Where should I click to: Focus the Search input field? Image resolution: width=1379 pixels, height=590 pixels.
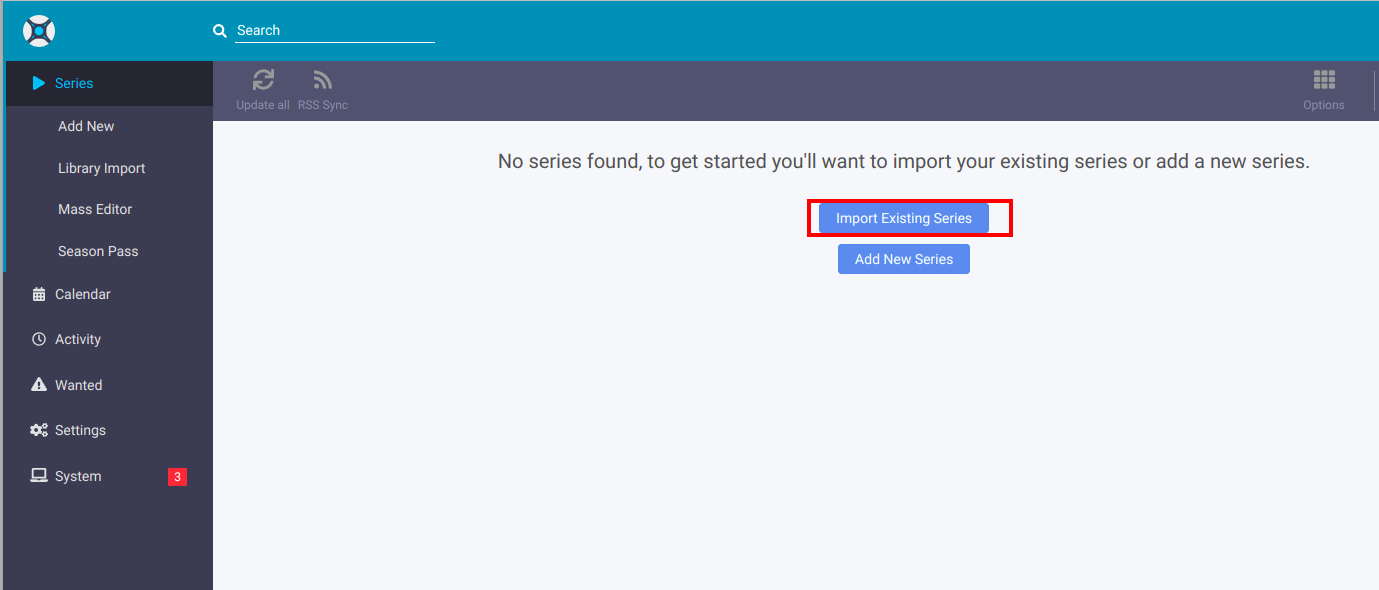click(334, 31)
